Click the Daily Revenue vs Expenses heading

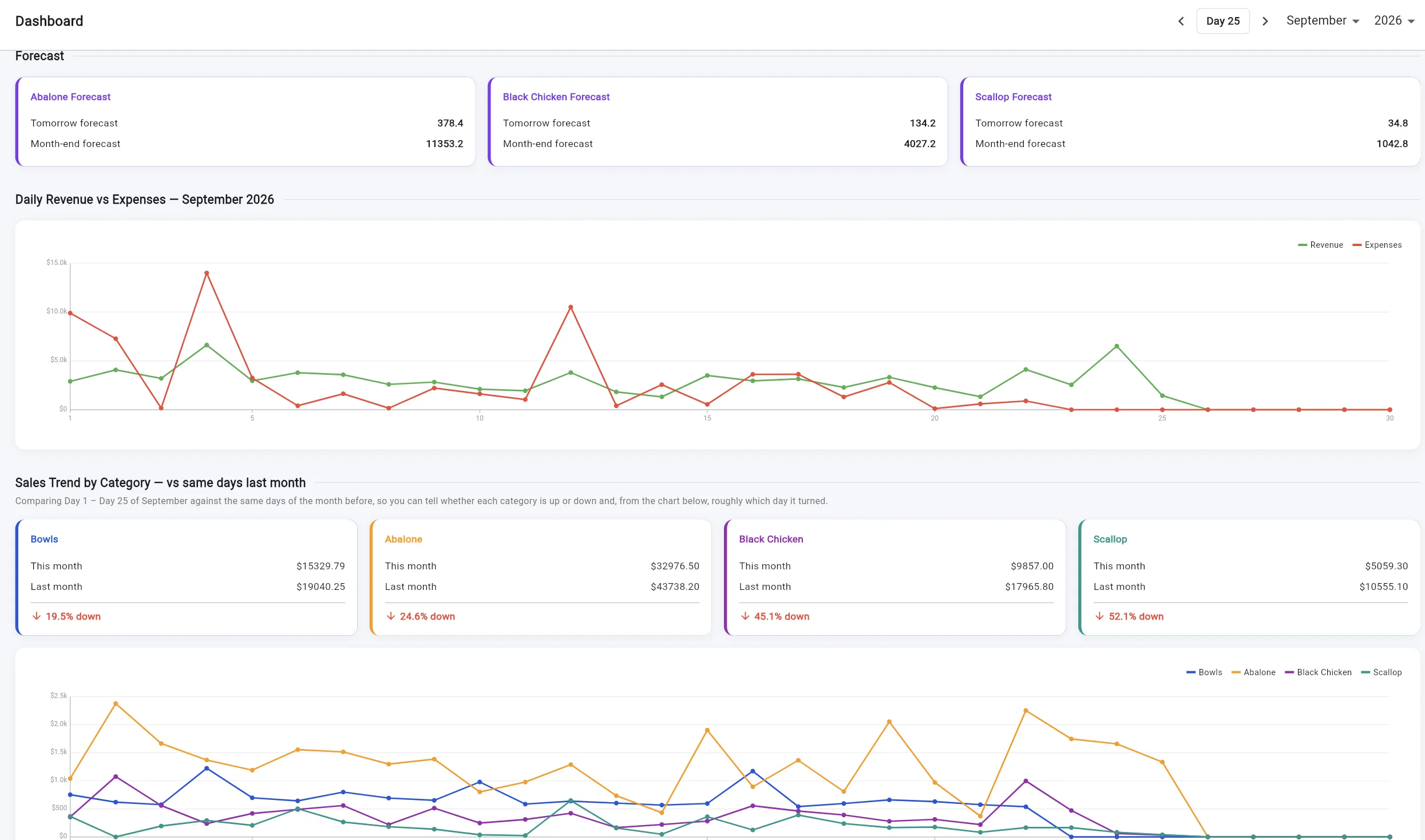coord(145,199)
